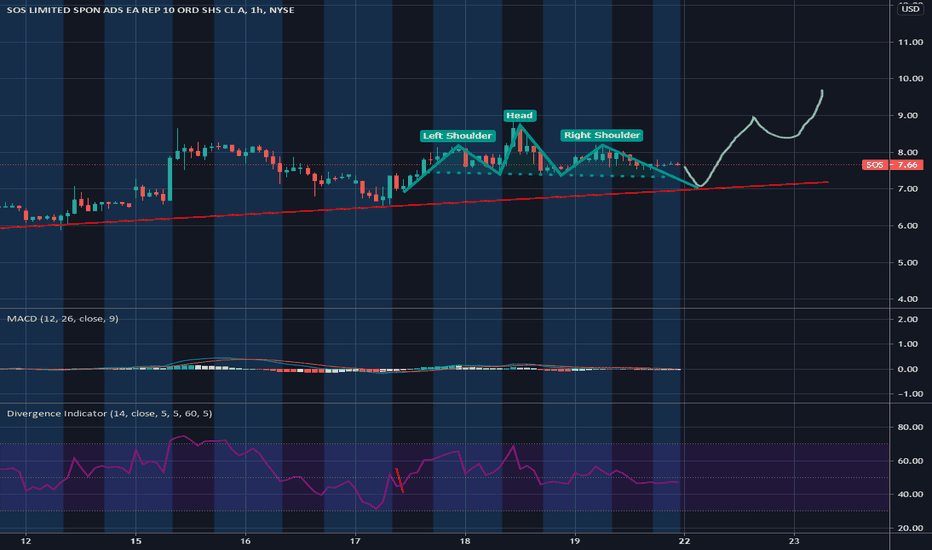932x550 pixels.
Task: Select the "Right Shoulder" annotation label
Action: point(602,135)
